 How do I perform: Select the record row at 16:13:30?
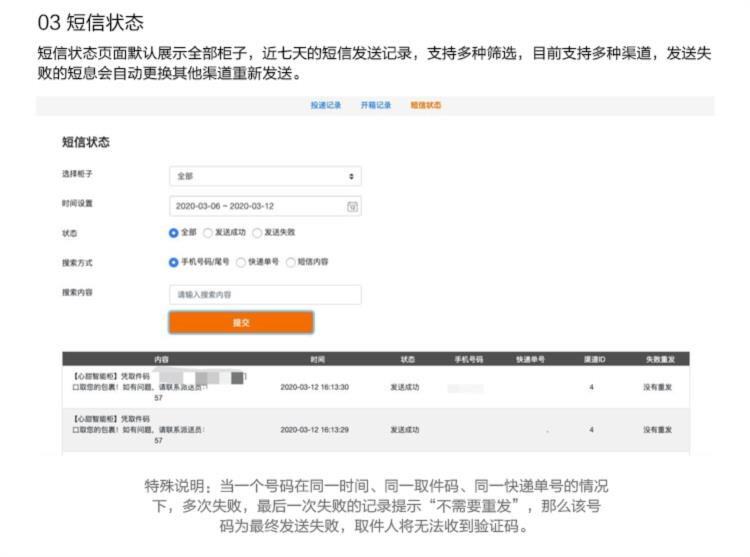click(375, 387)
